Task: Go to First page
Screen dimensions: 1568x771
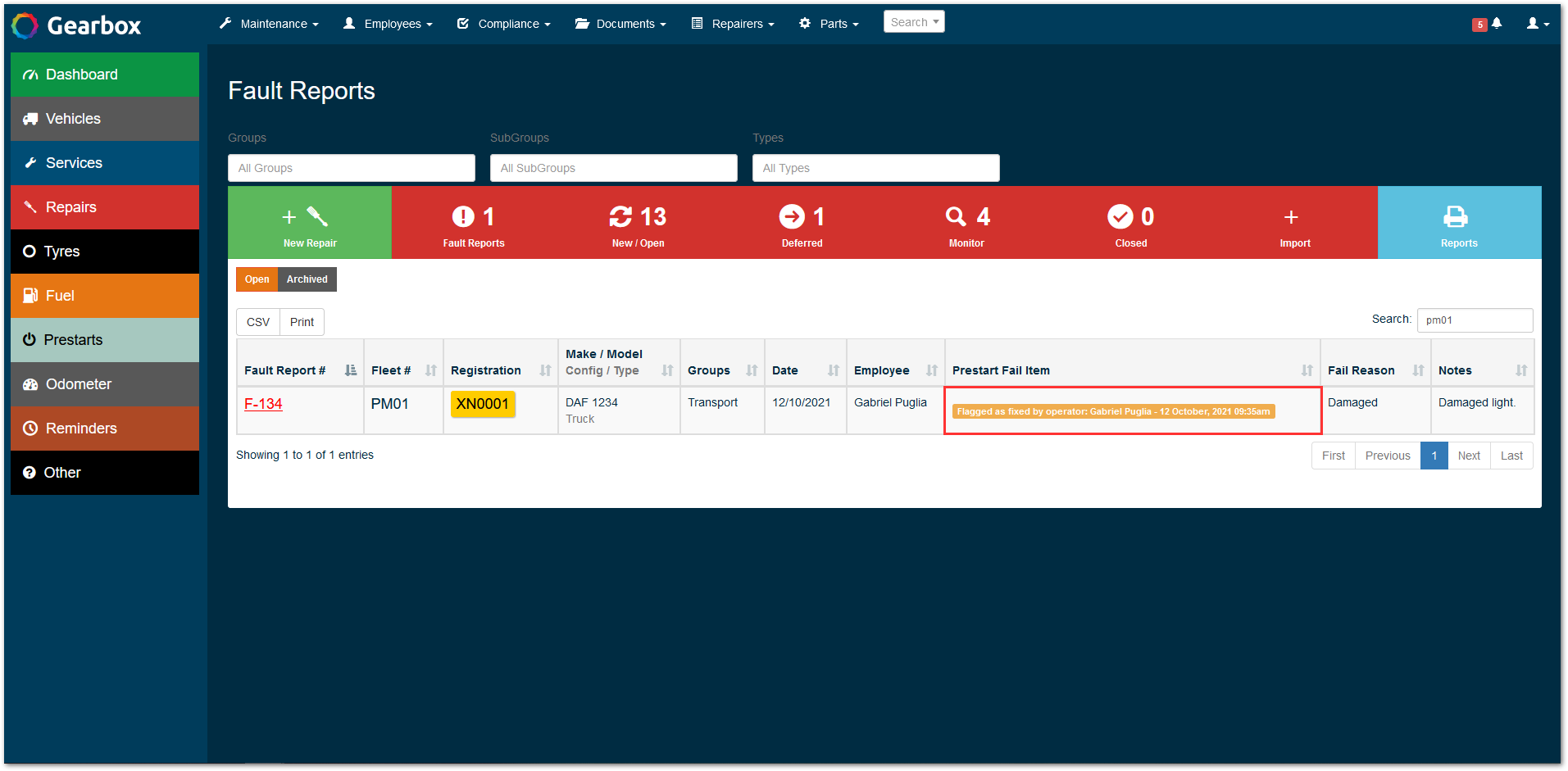Action: point(1334,456)
